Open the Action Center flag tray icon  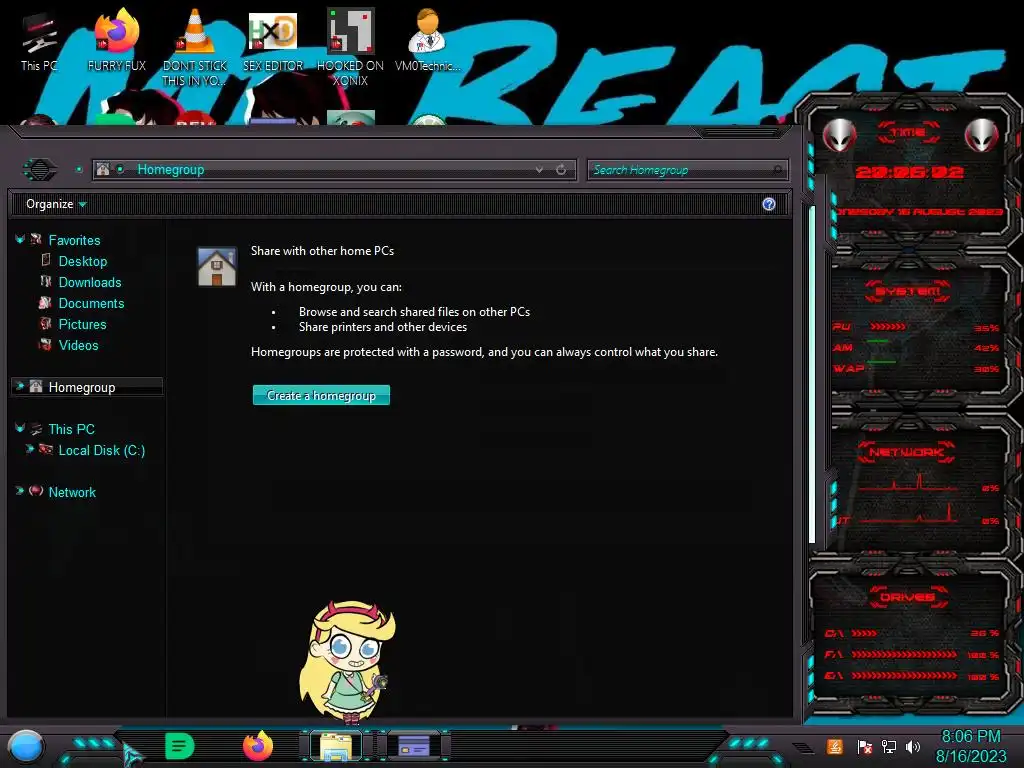864,746
